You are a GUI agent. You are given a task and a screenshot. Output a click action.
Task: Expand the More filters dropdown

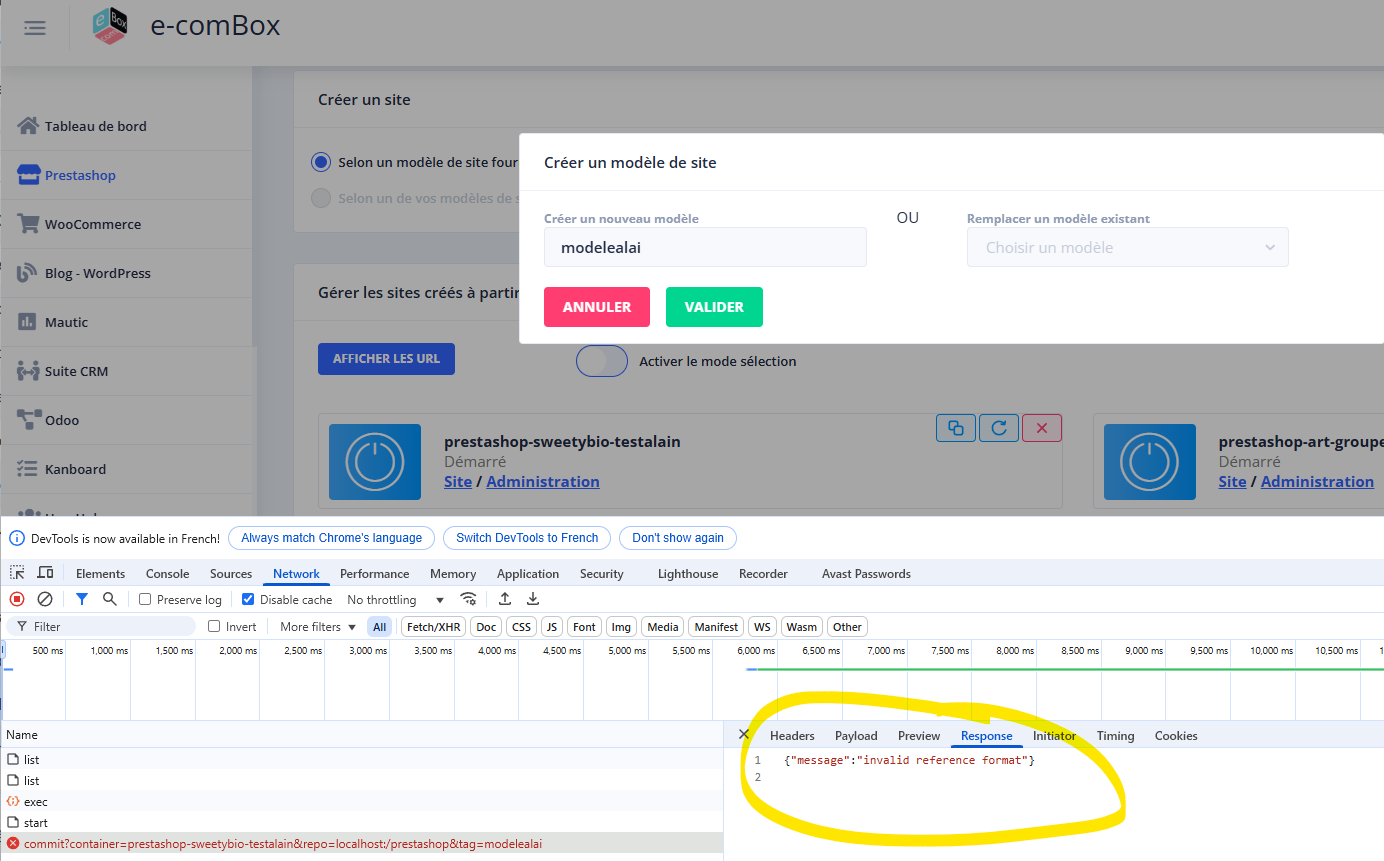click(318, 627)
